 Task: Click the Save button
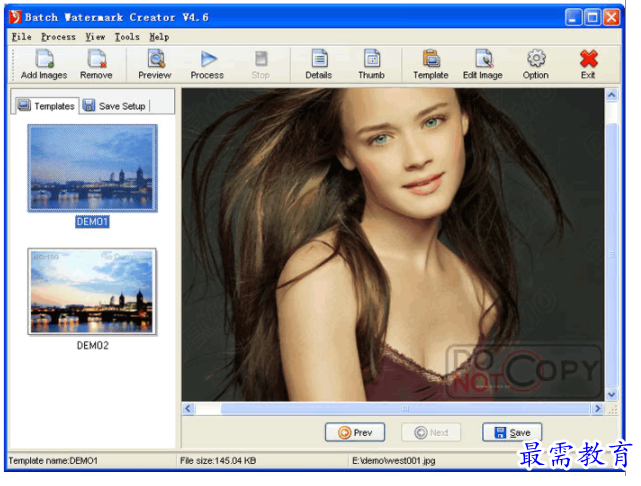click(x=512, y=433)
